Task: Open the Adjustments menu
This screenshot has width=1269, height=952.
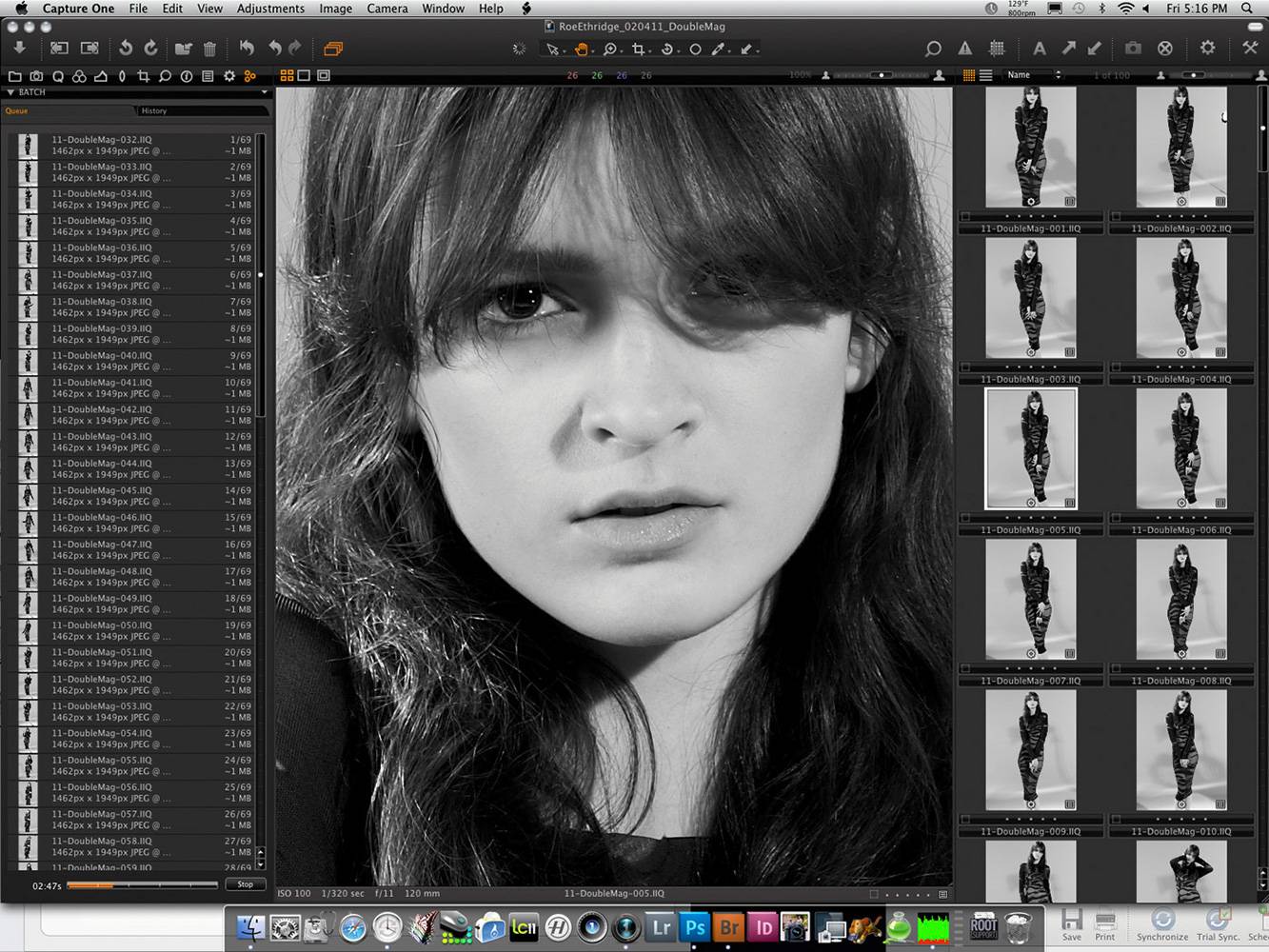Action: click(270, 9)
